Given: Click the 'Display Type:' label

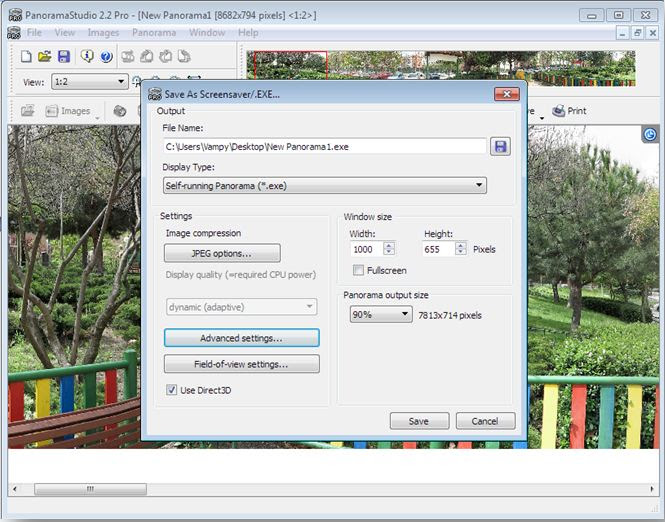Looking at the screenshot, I should (x=188, y=167).
